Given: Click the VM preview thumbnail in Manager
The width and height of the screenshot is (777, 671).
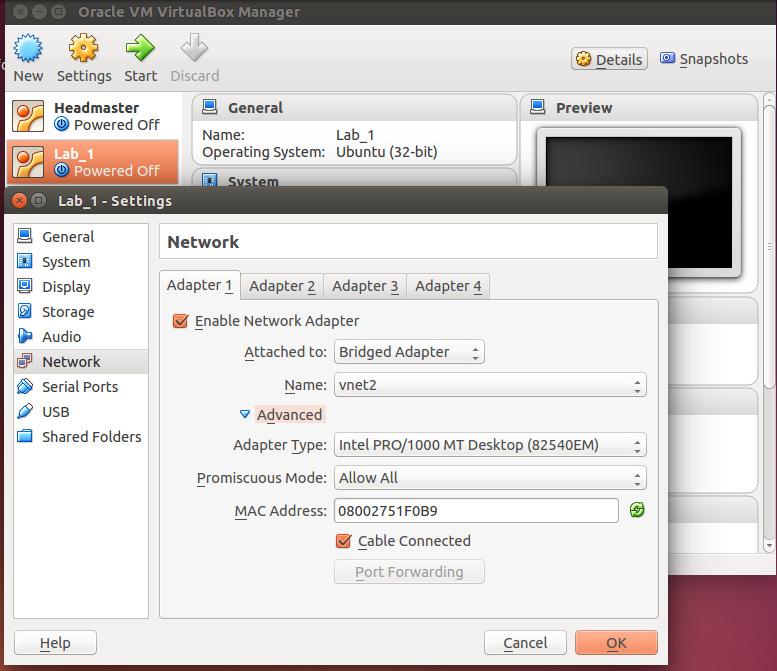Looking at the screenshot, I should (639, 202).
